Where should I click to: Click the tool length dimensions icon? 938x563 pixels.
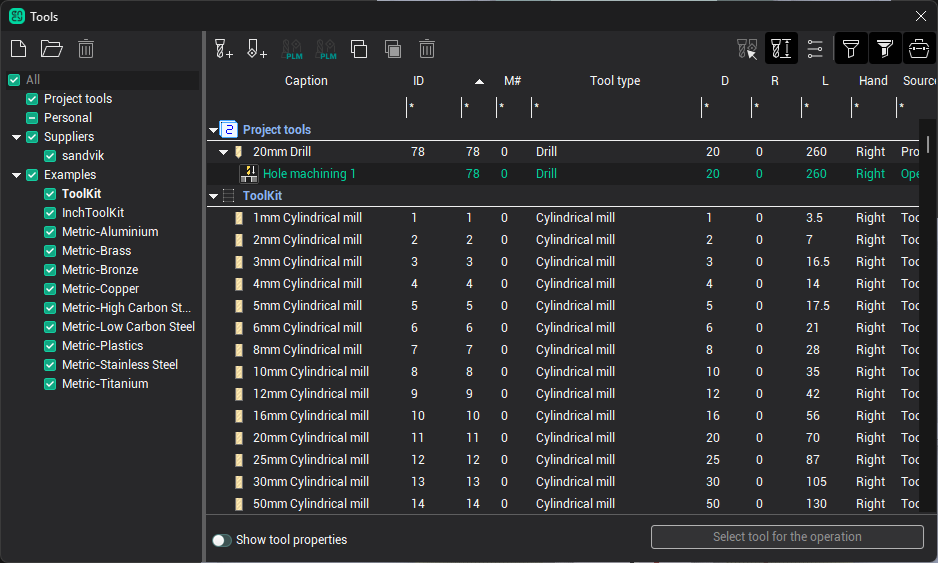[781, 48]
